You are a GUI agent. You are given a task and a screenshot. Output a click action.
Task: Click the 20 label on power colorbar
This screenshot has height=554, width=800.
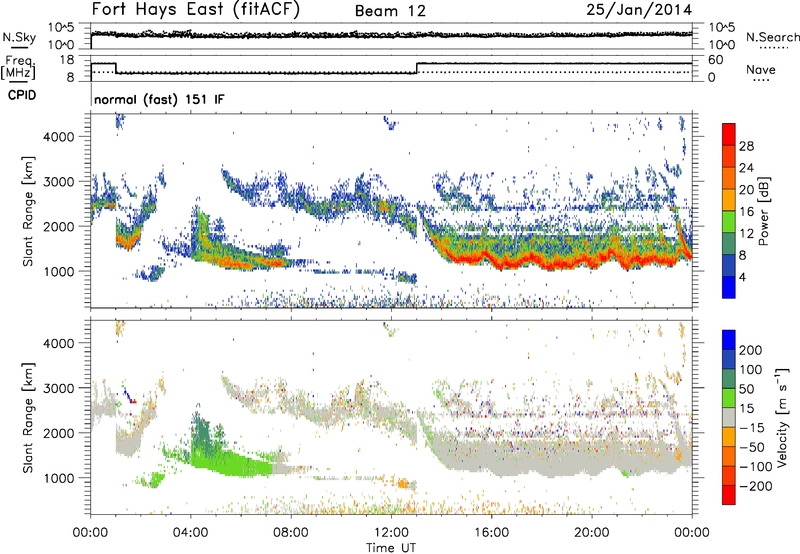tap(746, 190)
